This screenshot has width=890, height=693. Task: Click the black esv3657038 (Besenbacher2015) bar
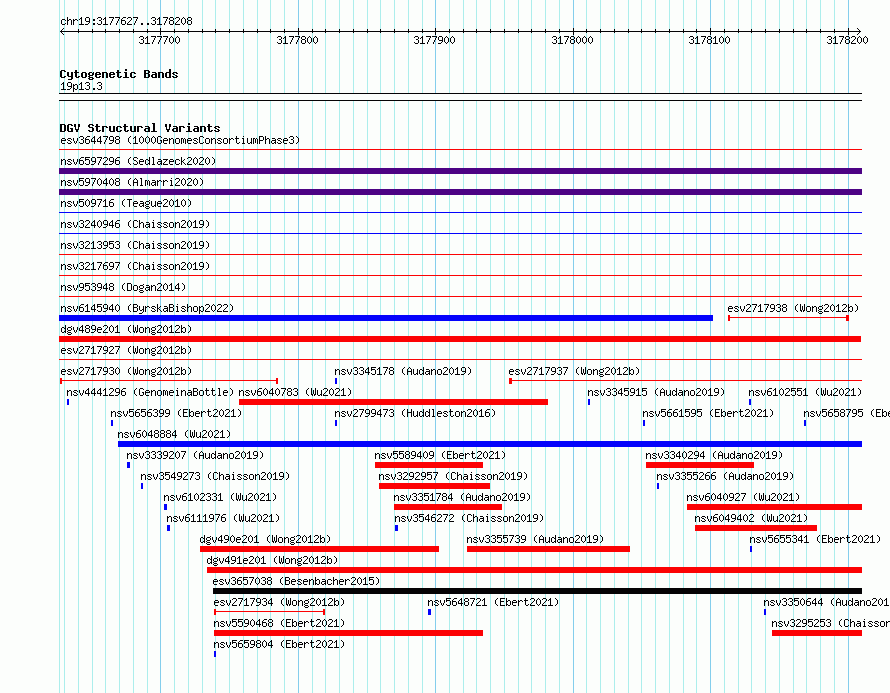pyautogui.click(x=537, y=591)
